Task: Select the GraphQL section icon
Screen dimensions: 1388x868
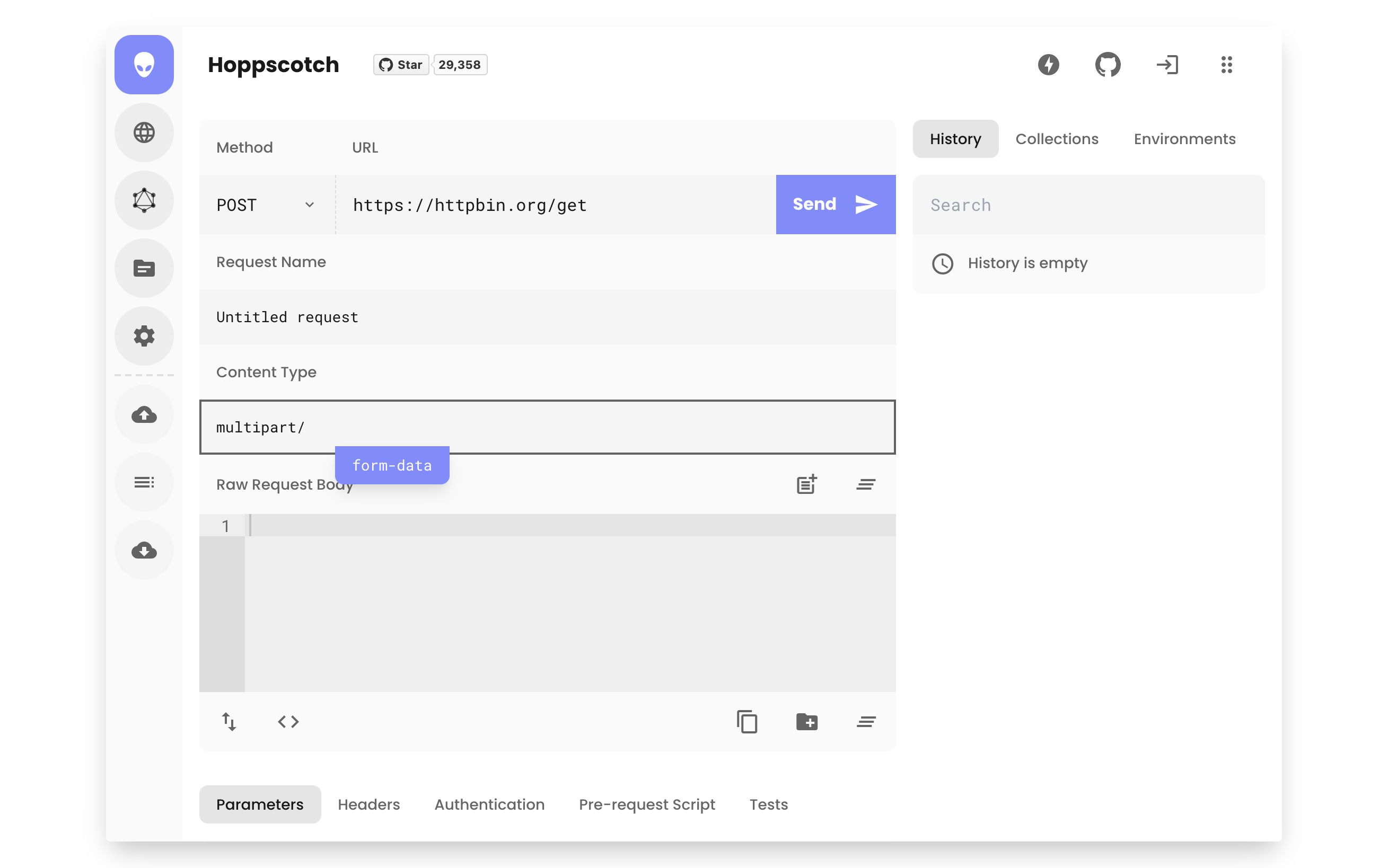Action: click(x=144, y=200)
